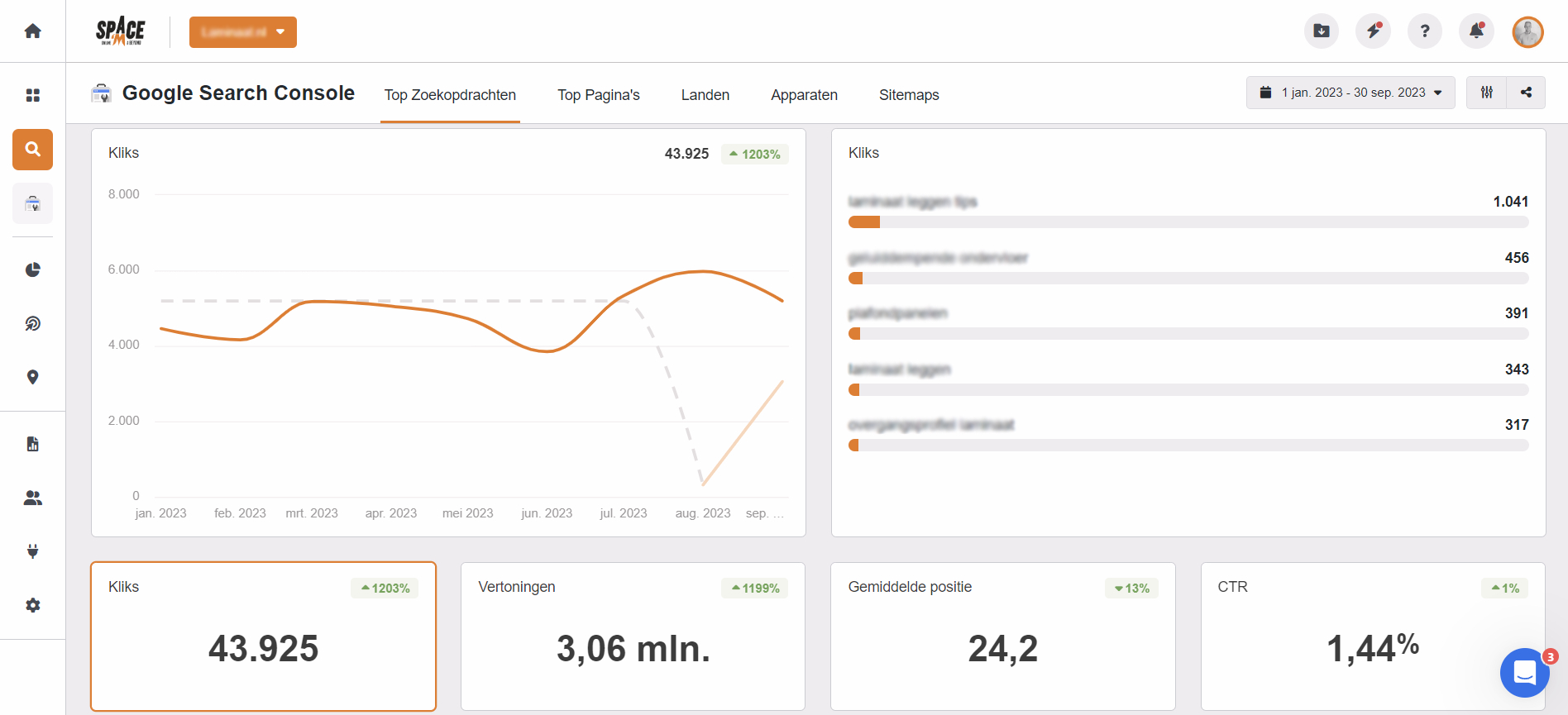Image resolution: width=1568 pixels, height=715 pixels.
Task: Switch to Apparaten tab
Action: click(x=804, y=95)
